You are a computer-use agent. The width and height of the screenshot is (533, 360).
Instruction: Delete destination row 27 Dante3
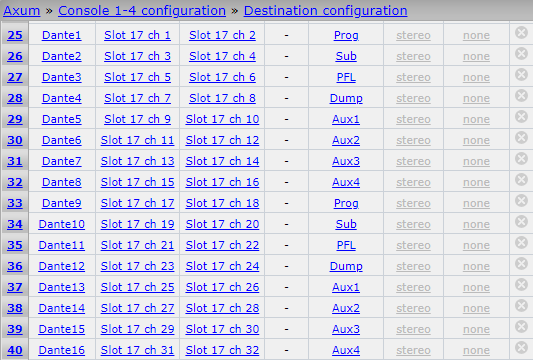click(x=521, y=75)
